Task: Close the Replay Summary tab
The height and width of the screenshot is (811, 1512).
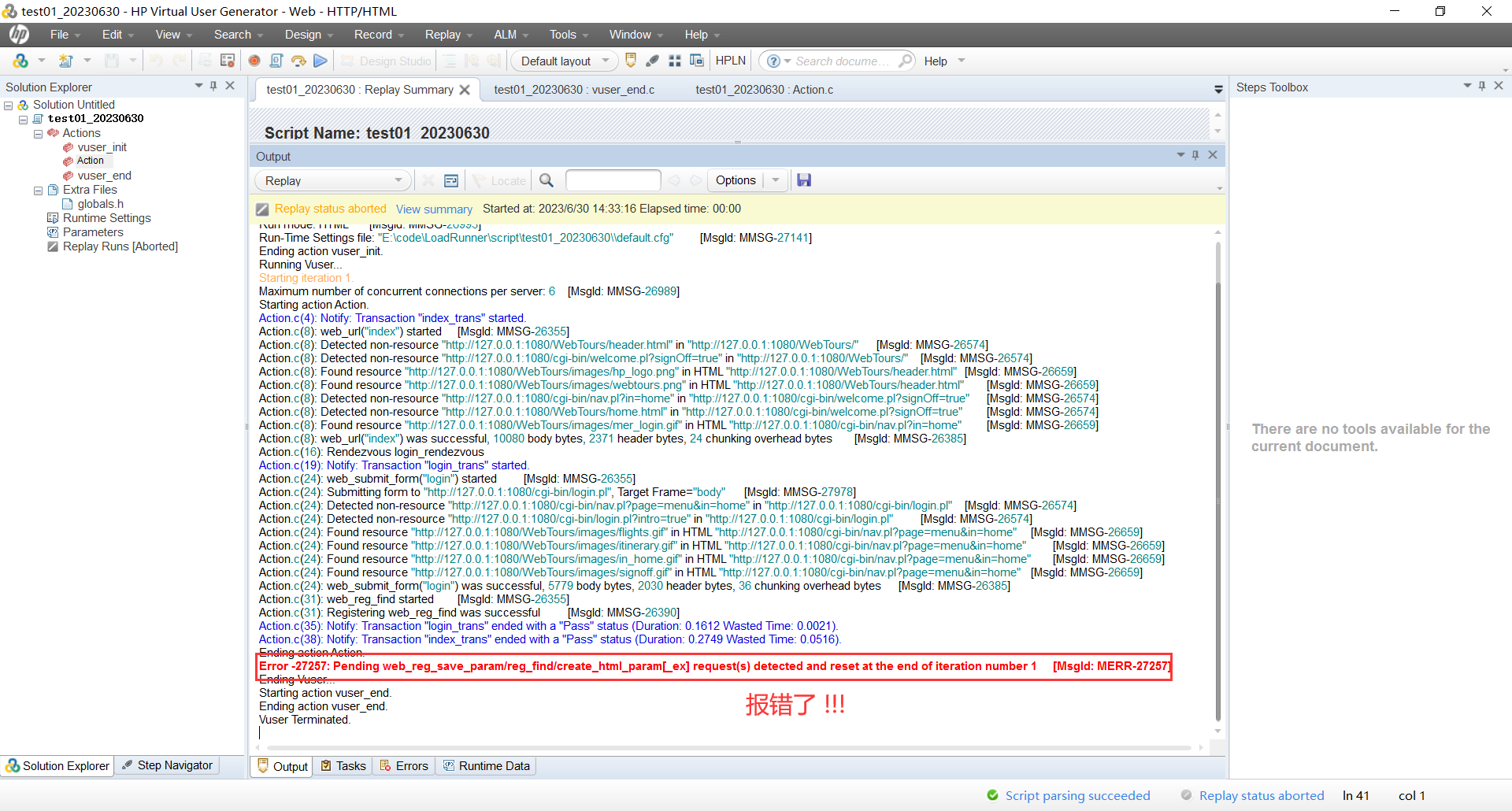Action: pos(465,90)
